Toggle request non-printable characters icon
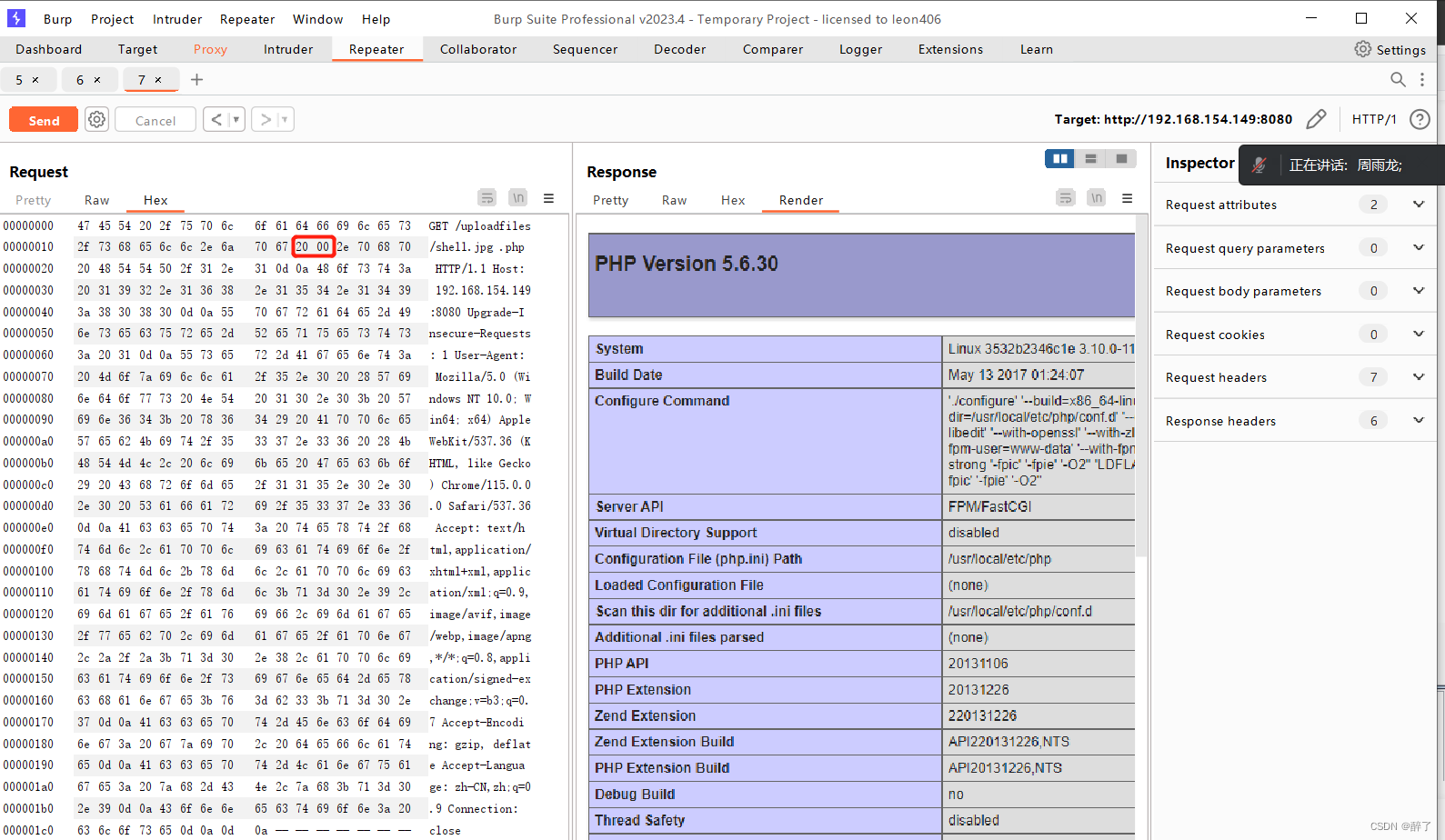 point(517,197)
